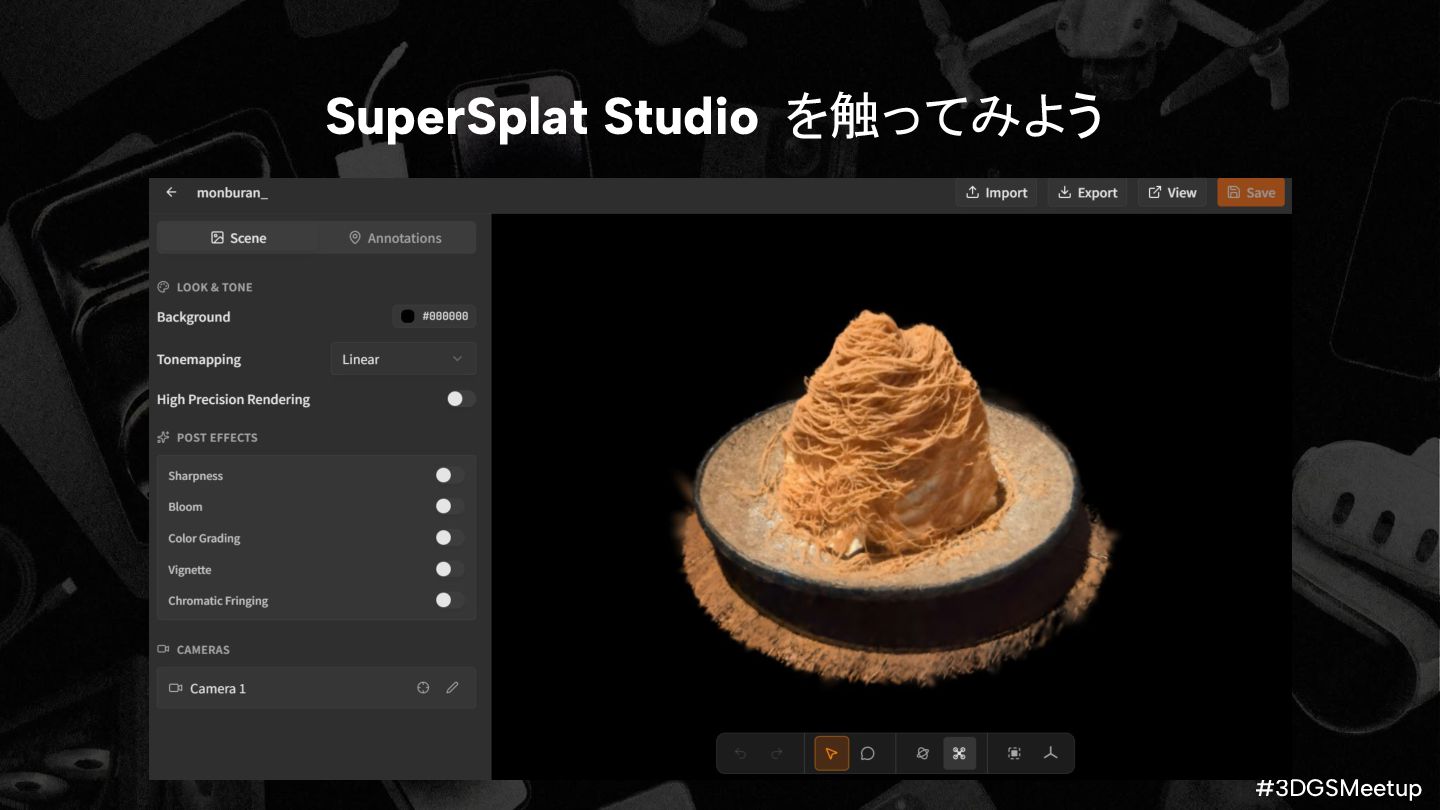
Task: Edit Camera 1 with the pencil icon
Action: (452, 688)
